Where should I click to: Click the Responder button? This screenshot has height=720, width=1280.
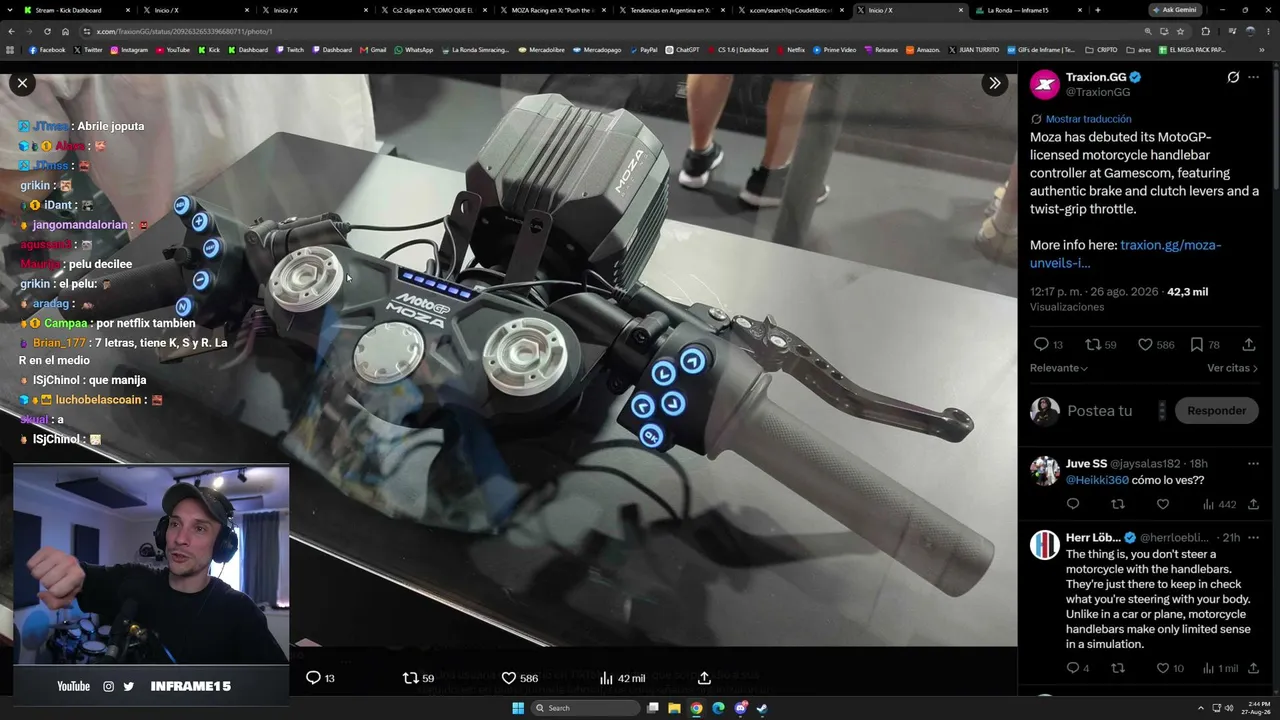coord(1216,411)
